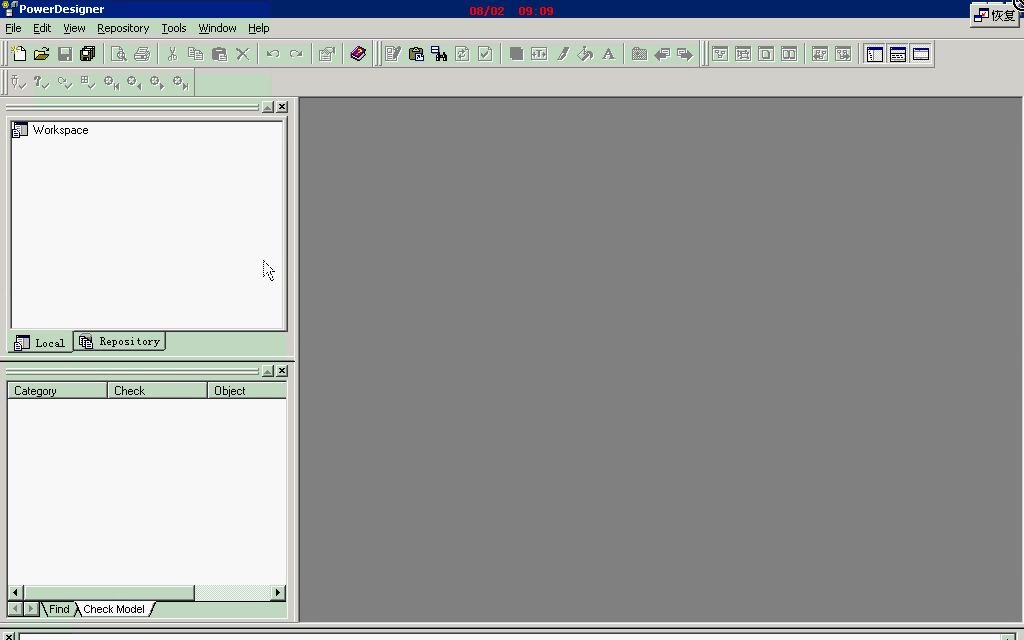This screenshot has width=1024, height=640.
Task: Create a new model
Action: [x=18, y=53]
